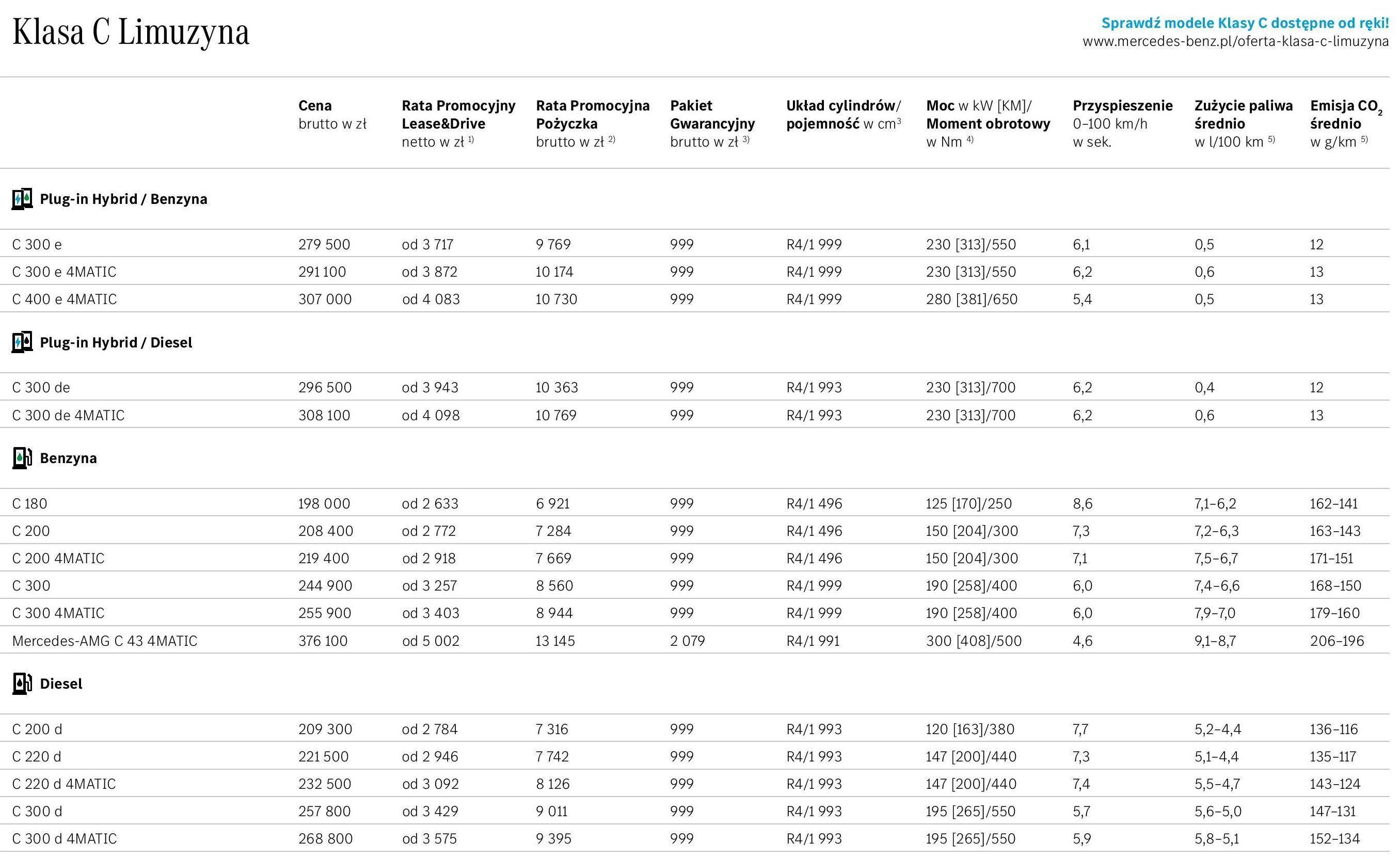Select the Mercedes-AMG C 43 4MATIC row name
Image resolution: width=1400 pixels, height=858 pixels.
pyautogui.click(x=105, y=642)
